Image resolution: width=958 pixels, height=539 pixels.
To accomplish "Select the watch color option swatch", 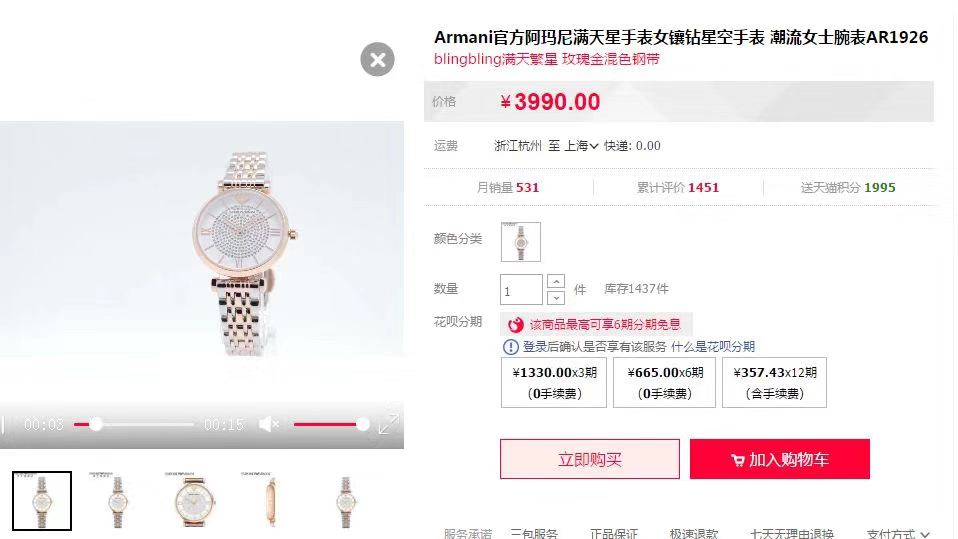I will coord(521,242).
